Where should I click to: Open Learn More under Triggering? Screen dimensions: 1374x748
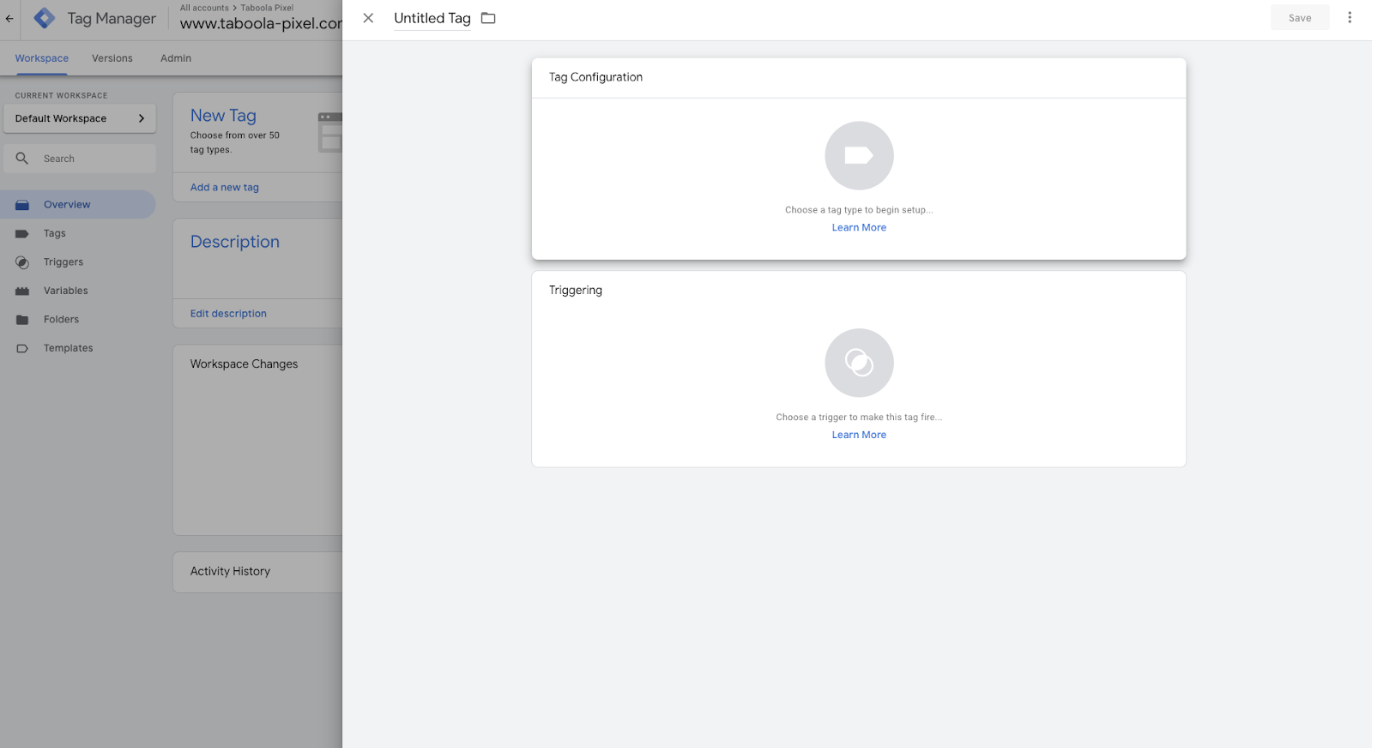tap(859, 435)
